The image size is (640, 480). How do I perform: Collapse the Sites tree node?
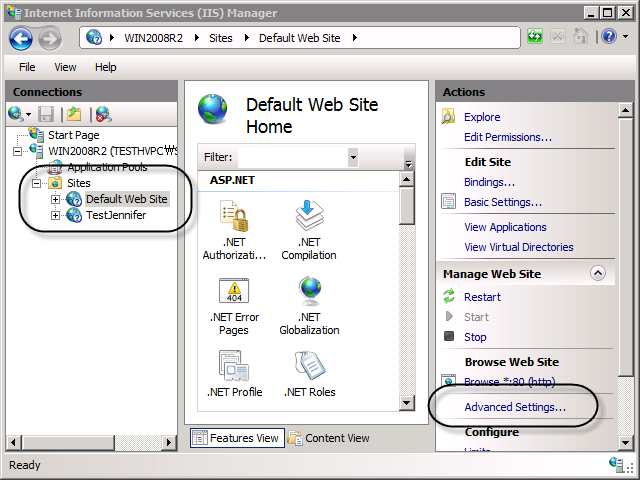click(x=37, y=183)
